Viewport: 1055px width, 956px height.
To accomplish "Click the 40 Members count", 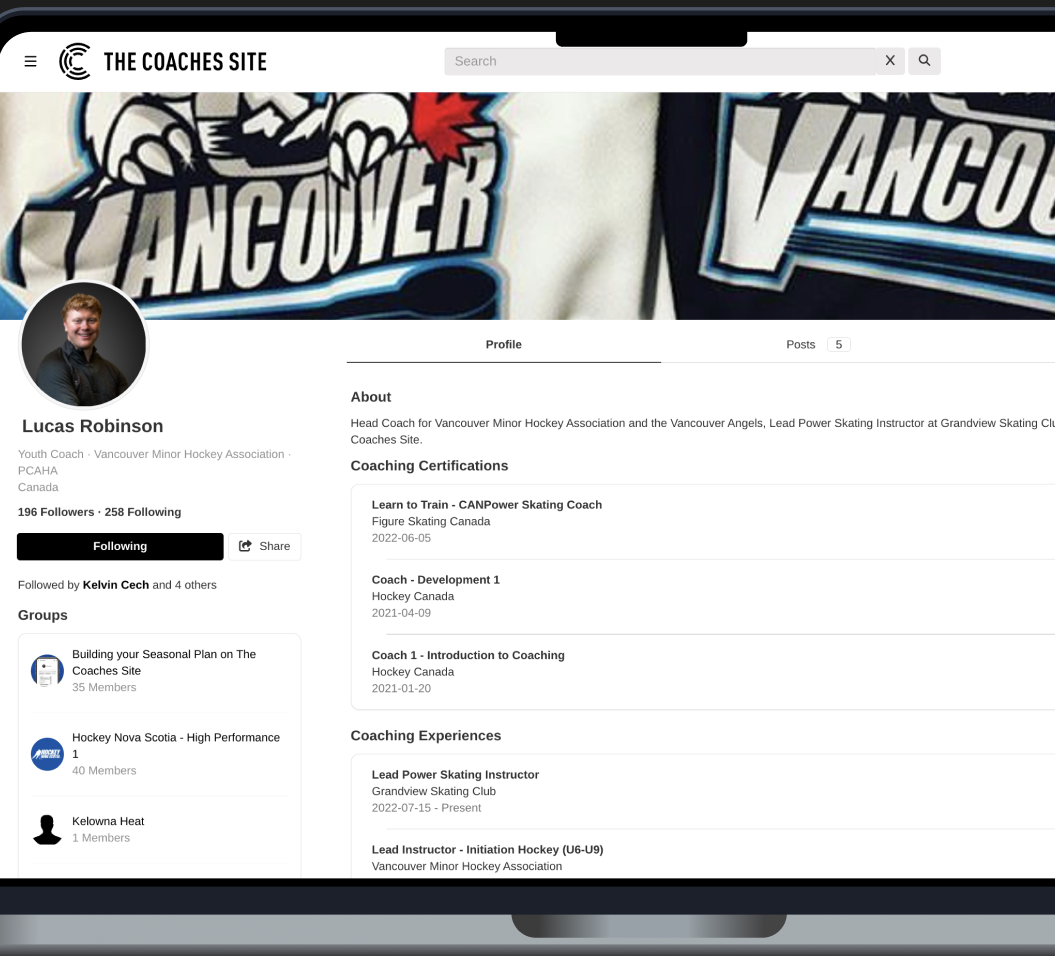I will point(104,770).
